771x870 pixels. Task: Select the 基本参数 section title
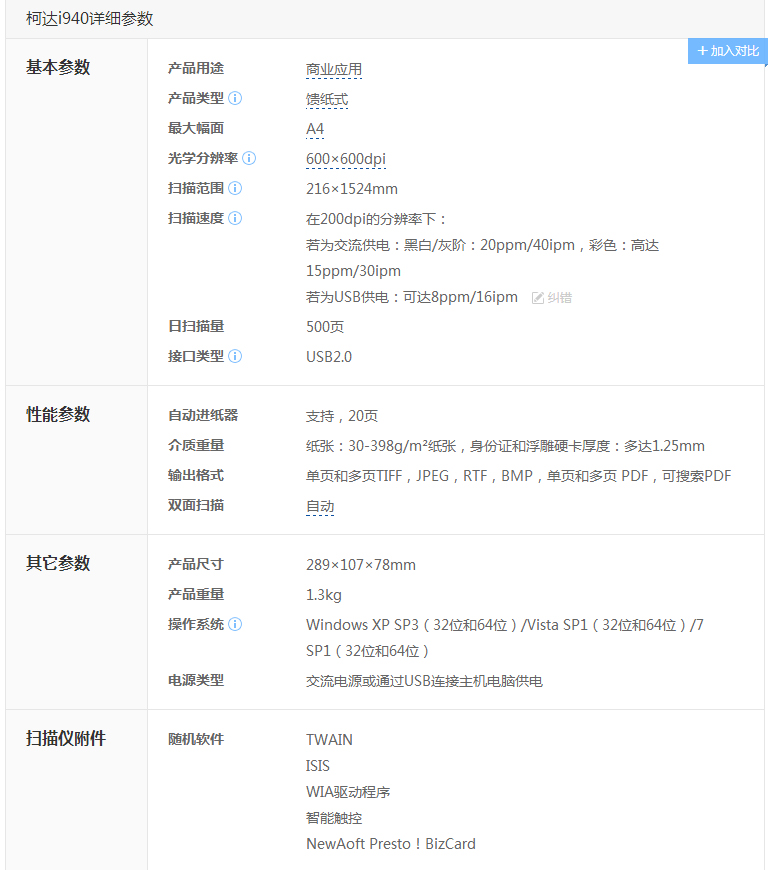pos(58,67)
